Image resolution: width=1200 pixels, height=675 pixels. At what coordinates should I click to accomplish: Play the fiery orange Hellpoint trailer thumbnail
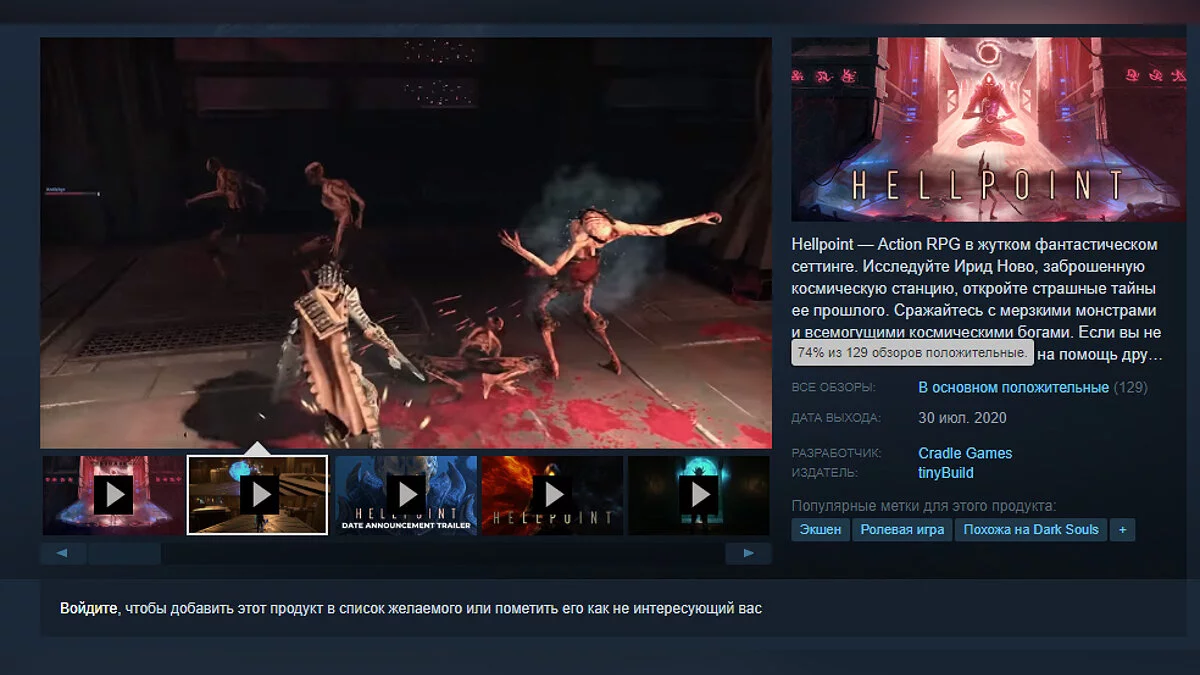click(552, 495)
